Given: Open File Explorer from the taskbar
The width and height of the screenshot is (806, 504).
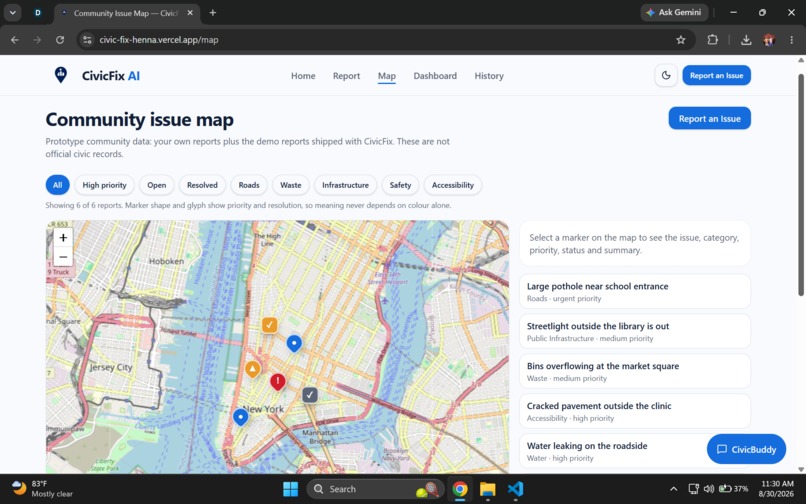Looking at the screenshot, I should (x=487, y=489).
